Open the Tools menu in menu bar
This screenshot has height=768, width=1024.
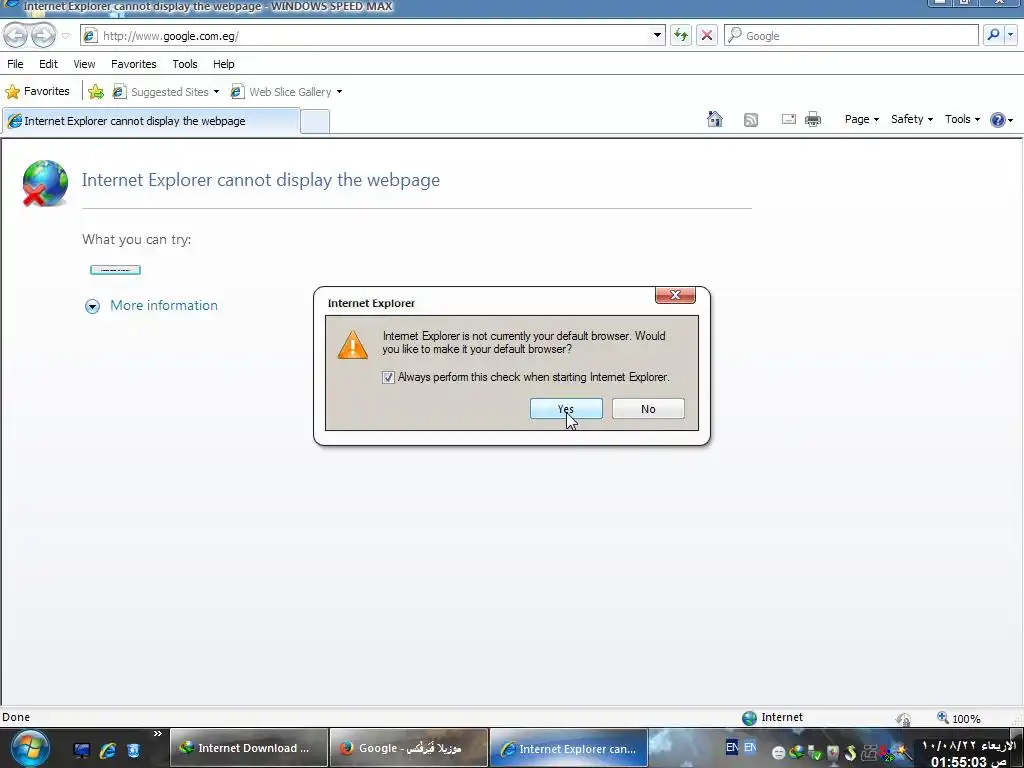pyautogui.click(x=185, y=64)
